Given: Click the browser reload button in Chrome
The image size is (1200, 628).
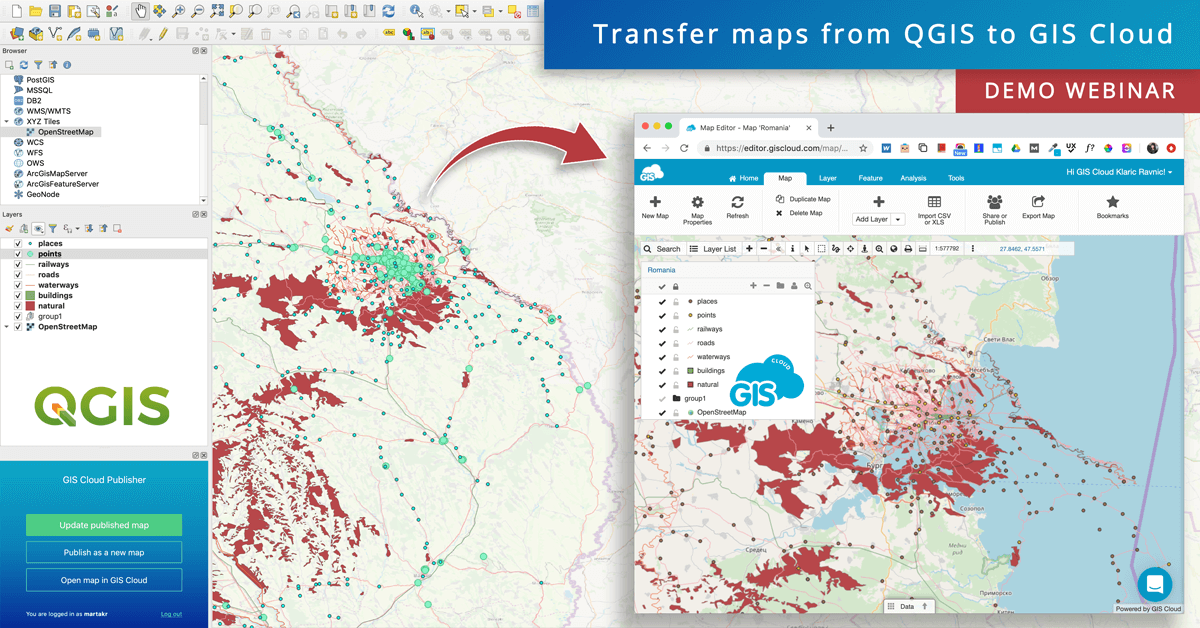Looking at the screenshot, I should click(684, 148).
